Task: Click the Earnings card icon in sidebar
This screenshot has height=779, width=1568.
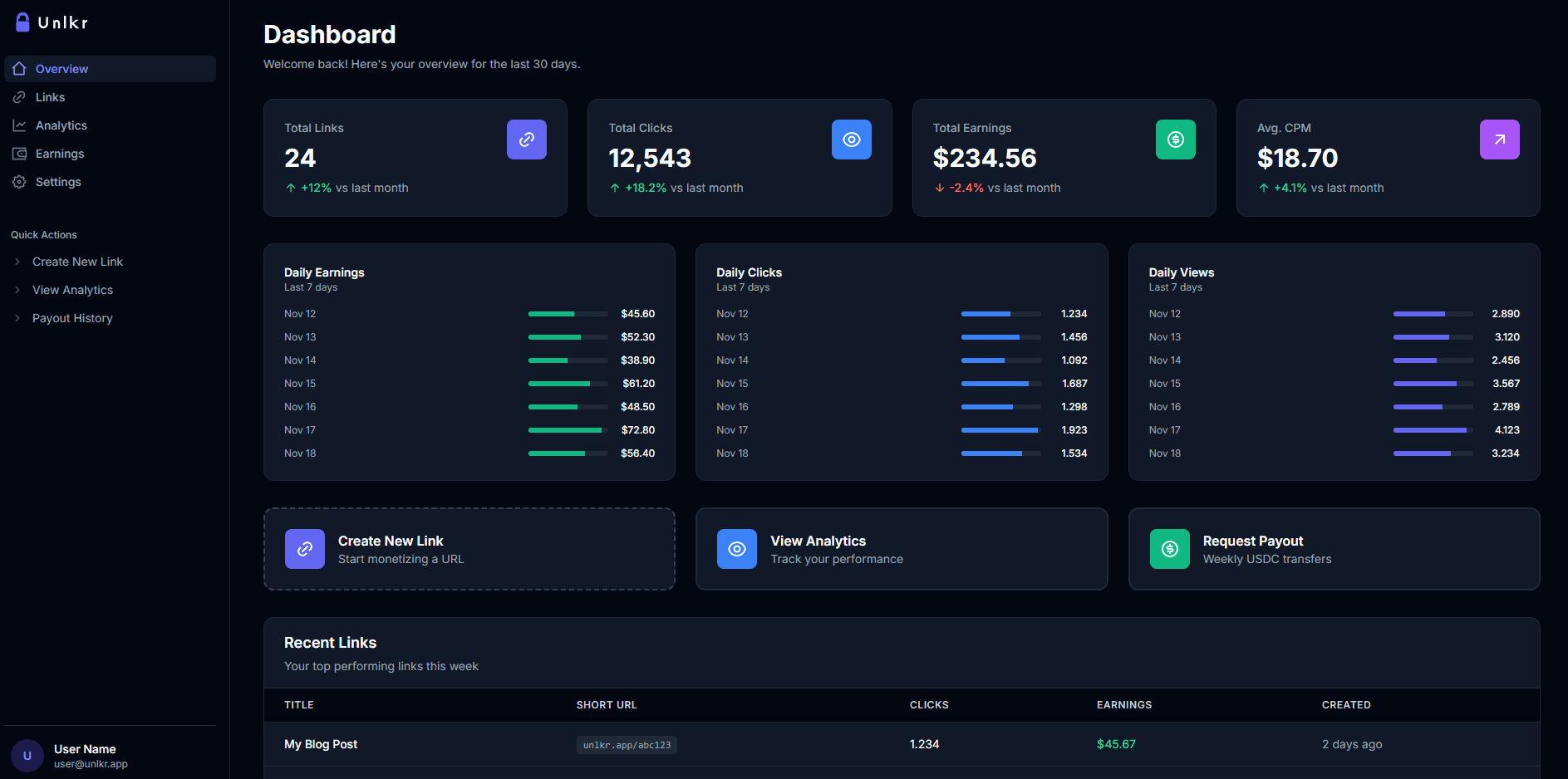Action: [19, 153]
